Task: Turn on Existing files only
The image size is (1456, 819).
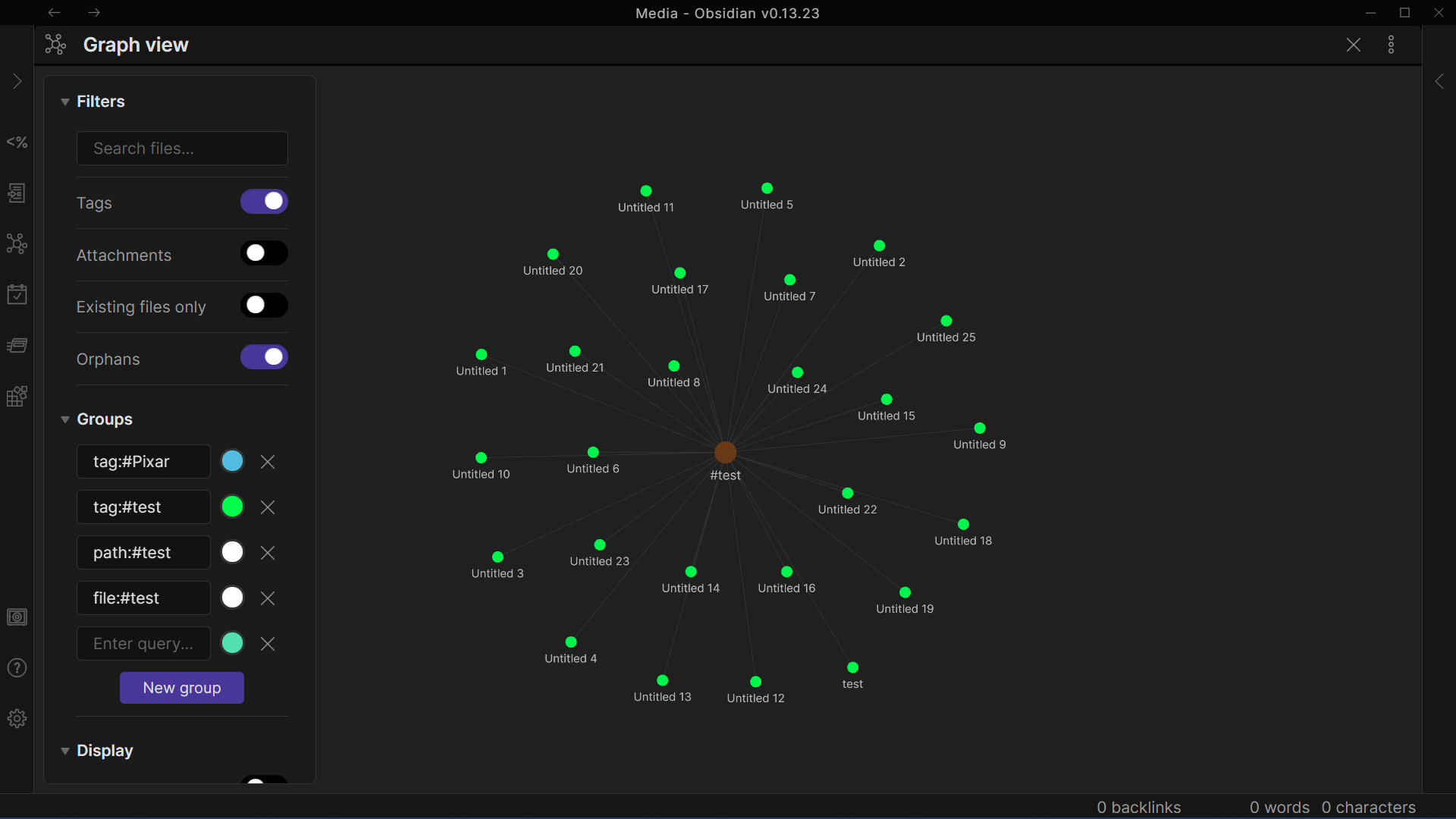Action: 264,306
